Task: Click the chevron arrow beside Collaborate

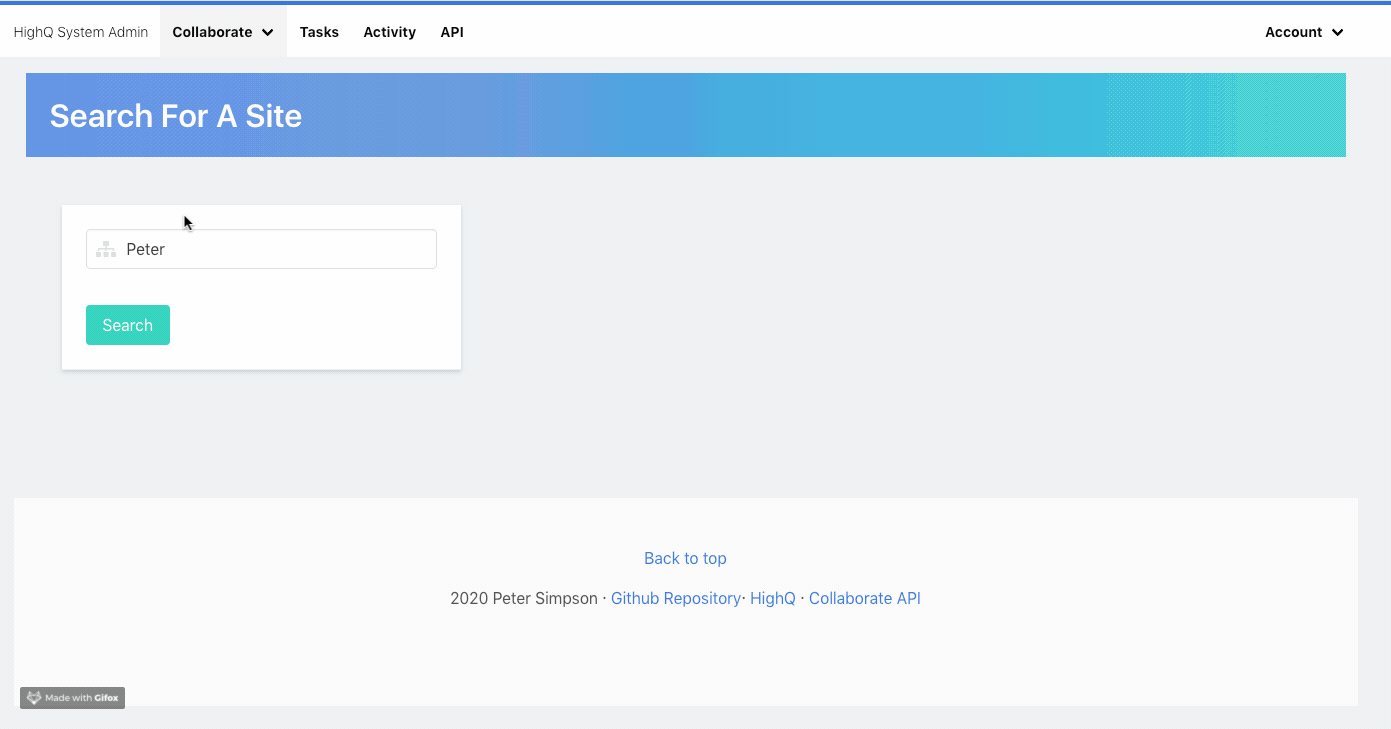Action: [268, 32]
